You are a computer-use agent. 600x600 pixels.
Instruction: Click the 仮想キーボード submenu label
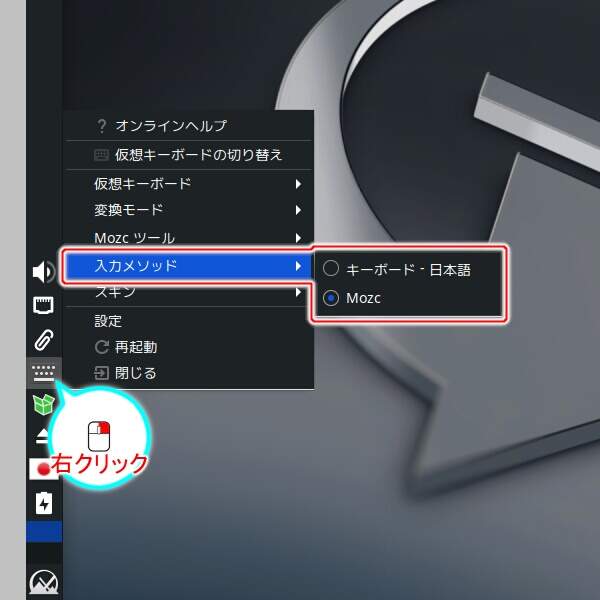click(x=142, y=184)
